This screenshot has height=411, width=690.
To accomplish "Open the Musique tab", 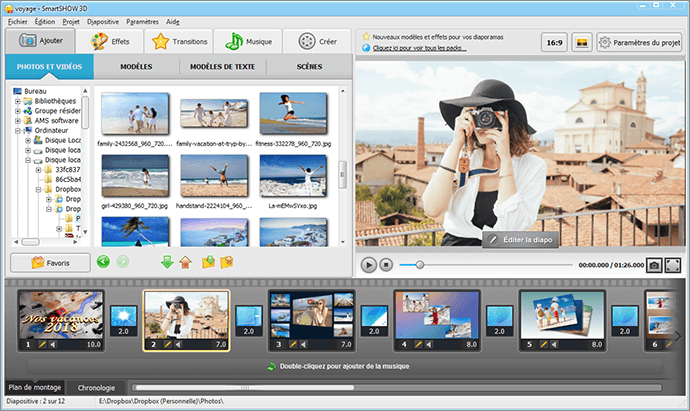I will pyautogui.click(x=248, y=41).
